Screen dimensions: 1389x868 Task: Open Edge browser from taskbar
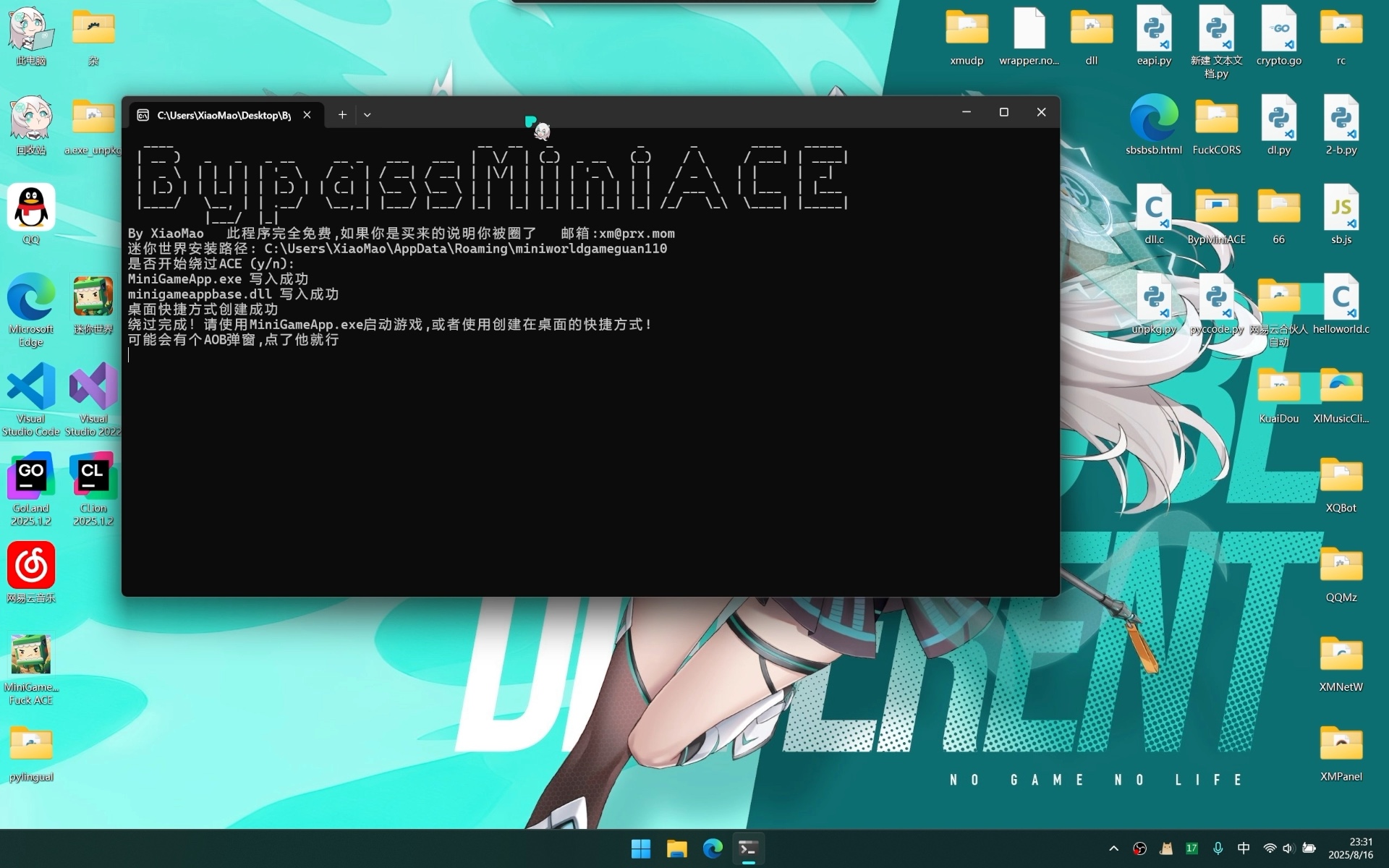tap(713, 848)
